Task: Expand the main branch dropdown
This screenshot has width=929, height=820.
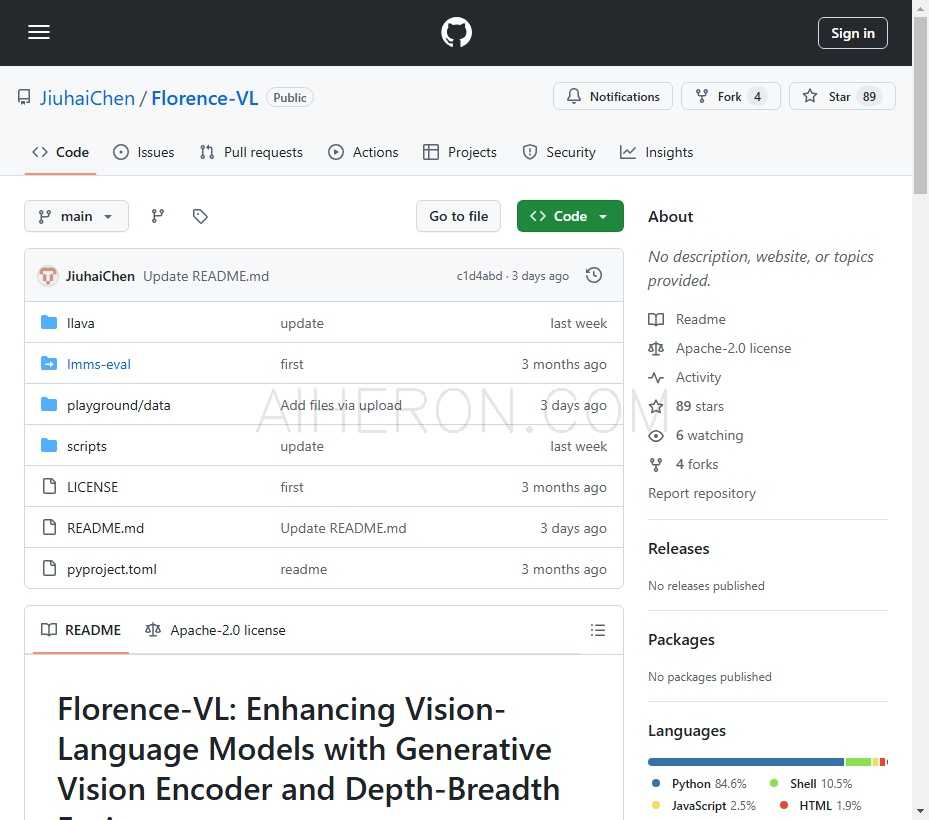Action: tap(76, 216)
